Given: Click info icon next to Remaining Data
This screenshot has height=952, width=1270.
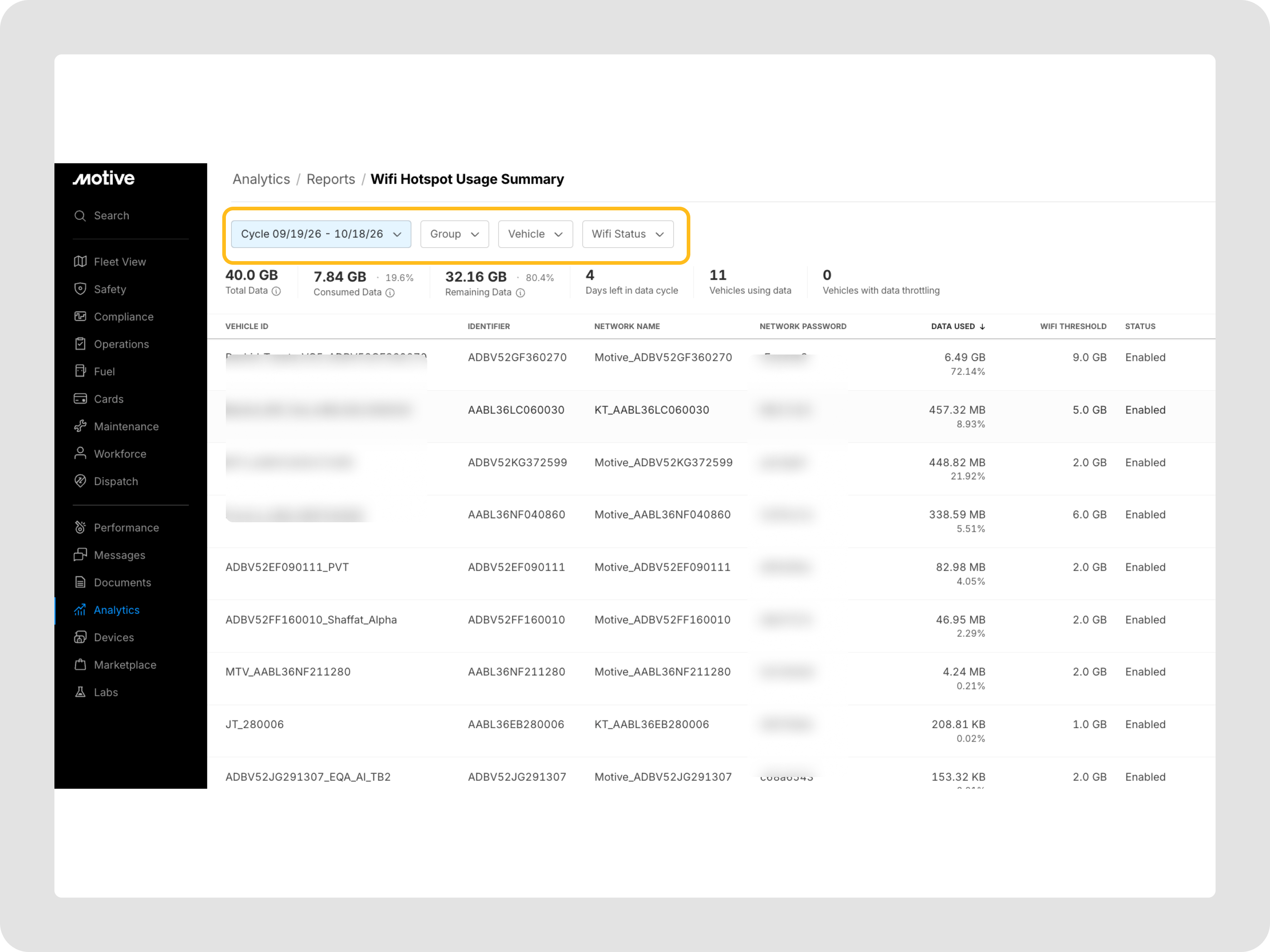Looking at the screenshot, I should click(520, 293).
